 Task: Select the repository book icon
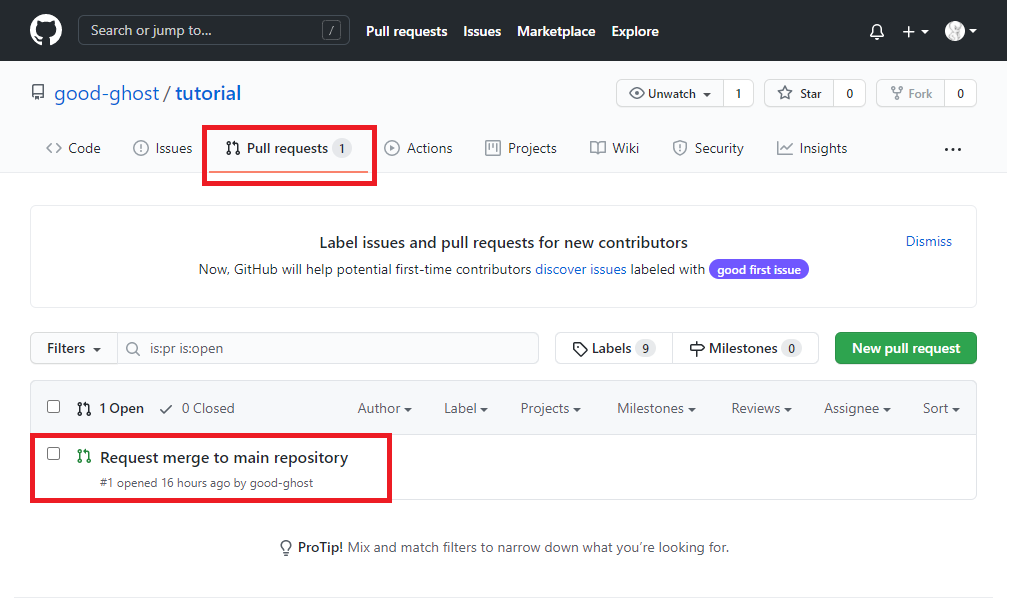[38, 93]
